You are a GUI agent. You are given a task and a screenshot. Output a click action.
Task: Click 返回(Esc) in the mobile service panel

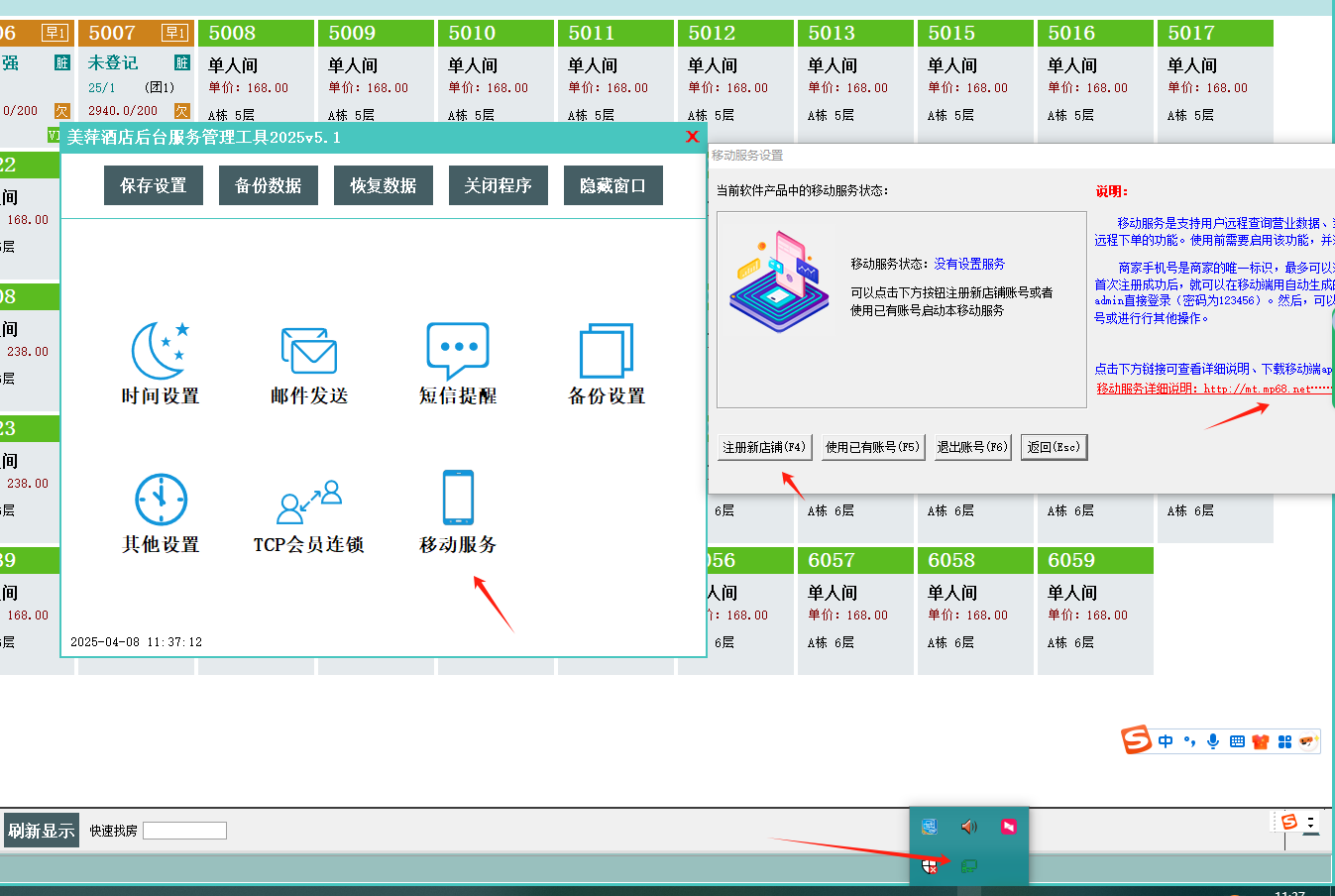click(1054, 447)
